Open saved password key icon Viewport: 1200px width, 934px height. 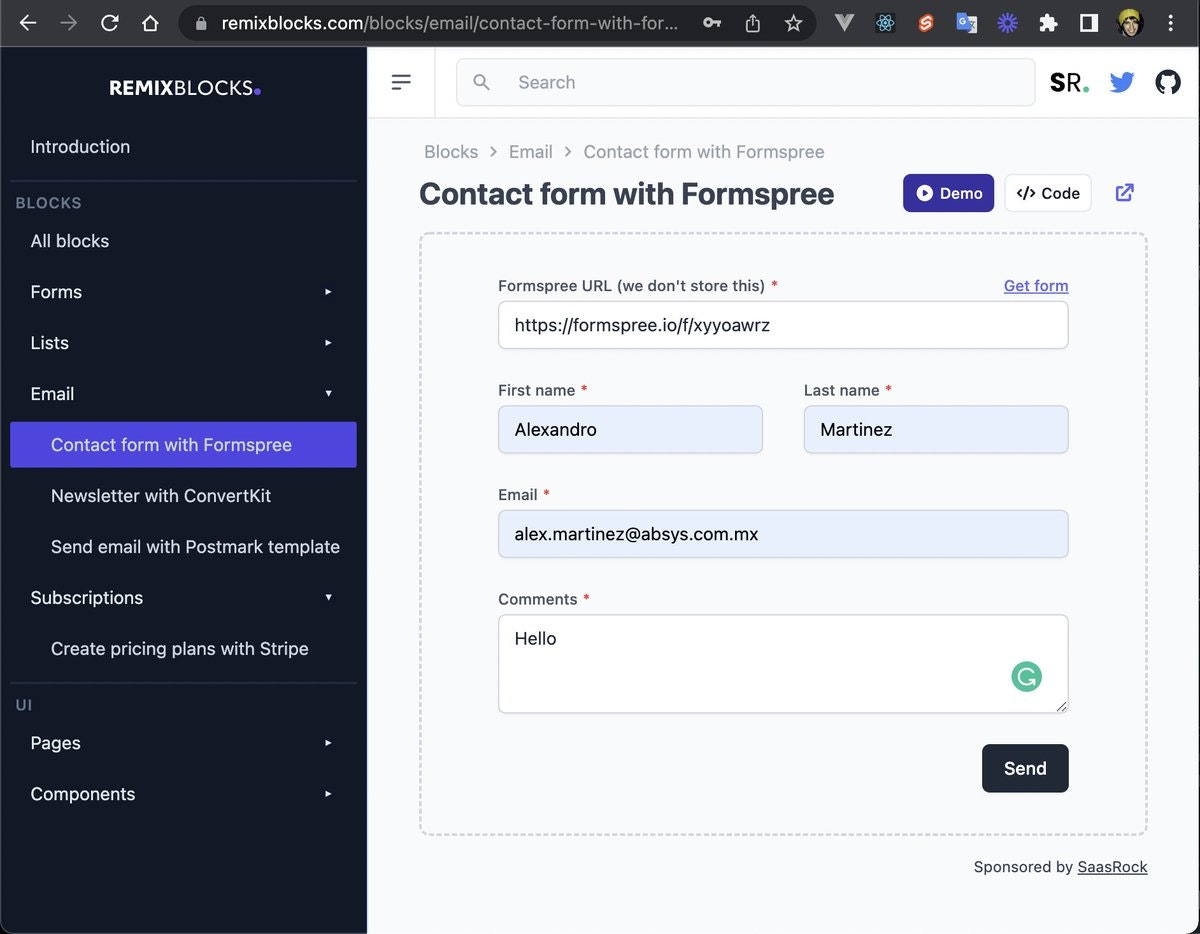click(x=712, y=23)
